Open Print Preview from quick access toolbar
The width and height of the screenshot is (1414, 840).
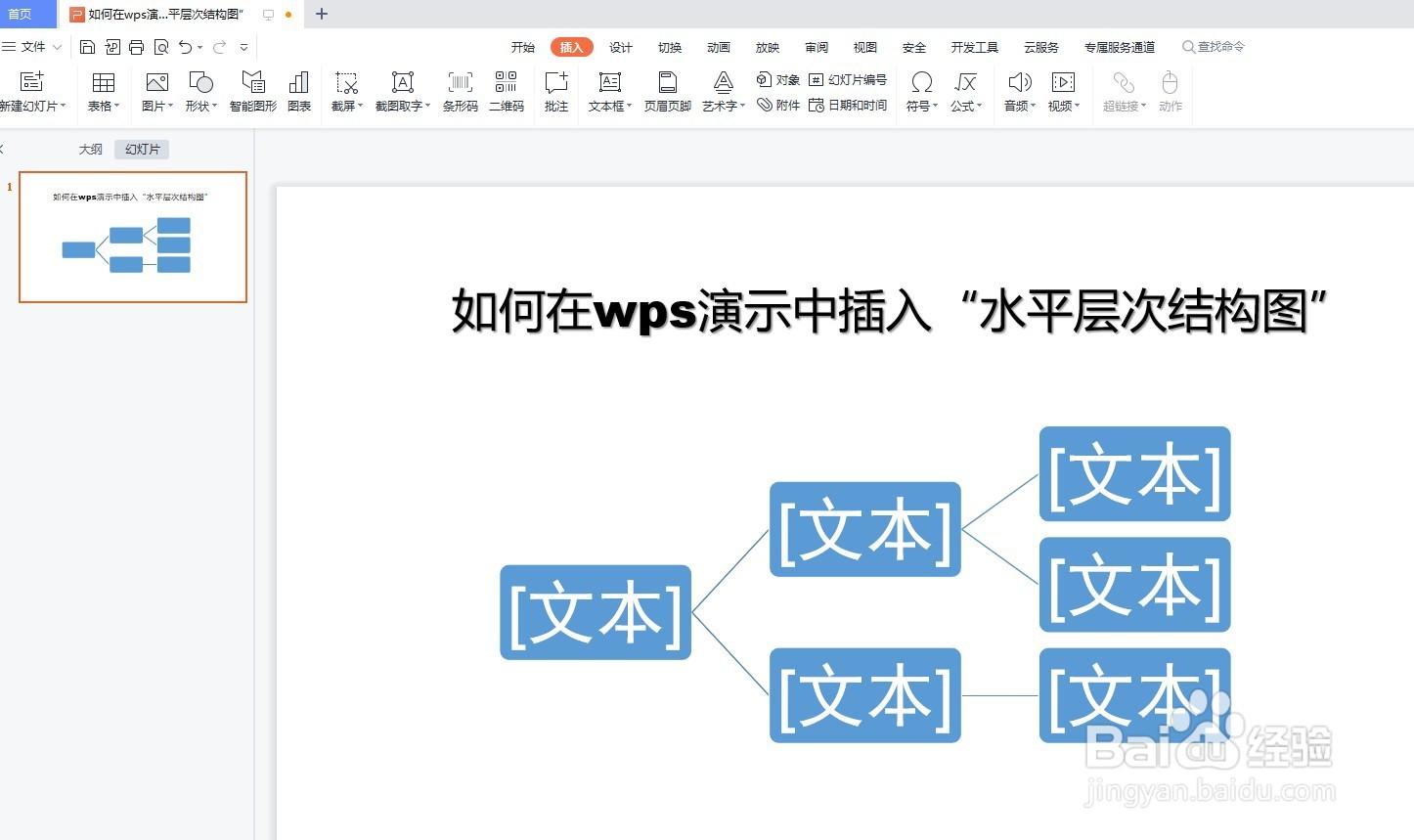161,47
